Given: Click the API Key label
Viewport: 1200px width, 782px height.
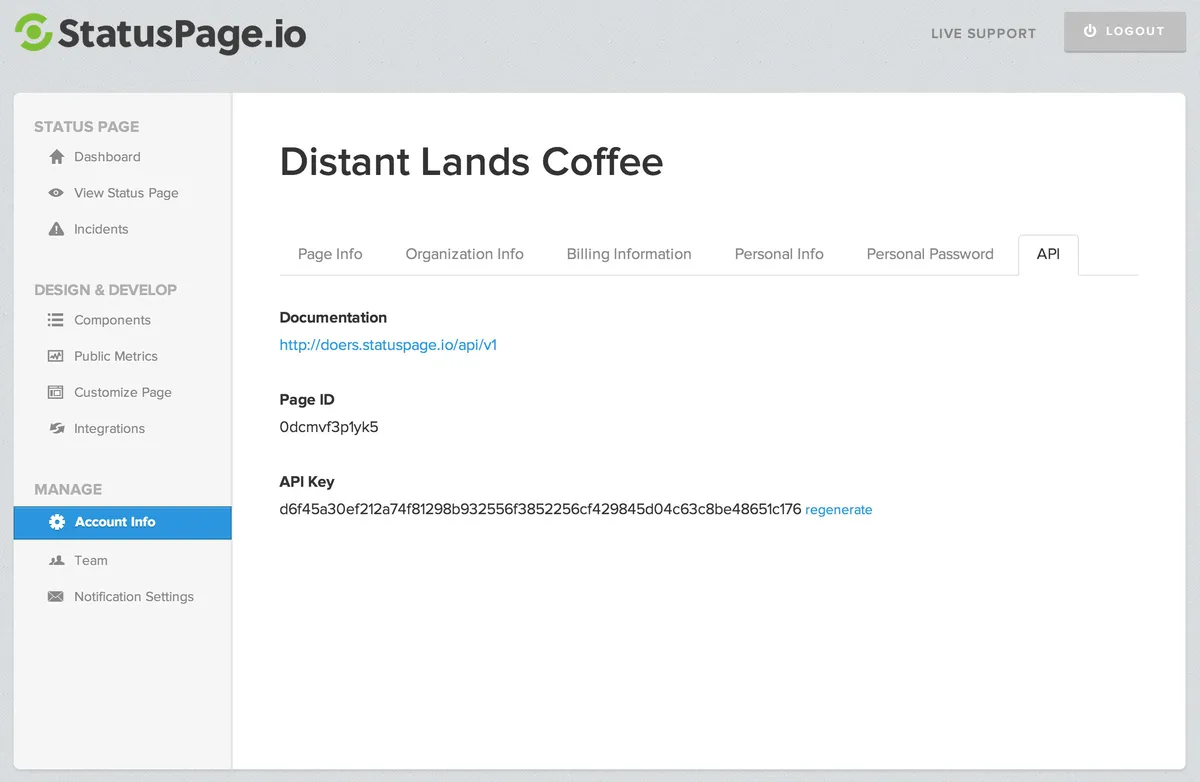Looking at the screenshot, I should [x=307, y=481].
